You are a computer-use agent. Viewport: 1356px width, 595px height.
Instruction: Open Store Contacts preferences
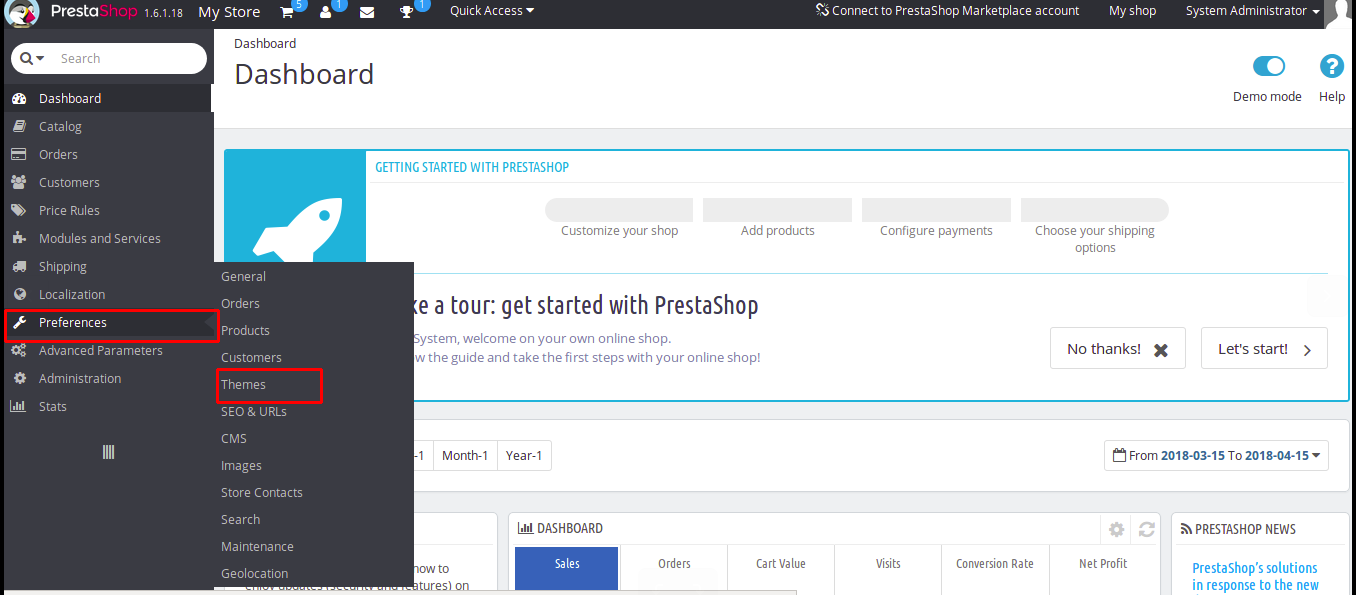click(261, 492)
